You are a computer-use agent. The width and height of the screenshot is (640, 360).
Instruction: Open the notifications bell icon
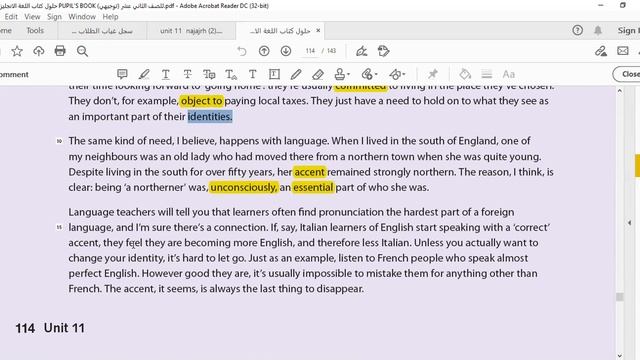coord(598,30)
